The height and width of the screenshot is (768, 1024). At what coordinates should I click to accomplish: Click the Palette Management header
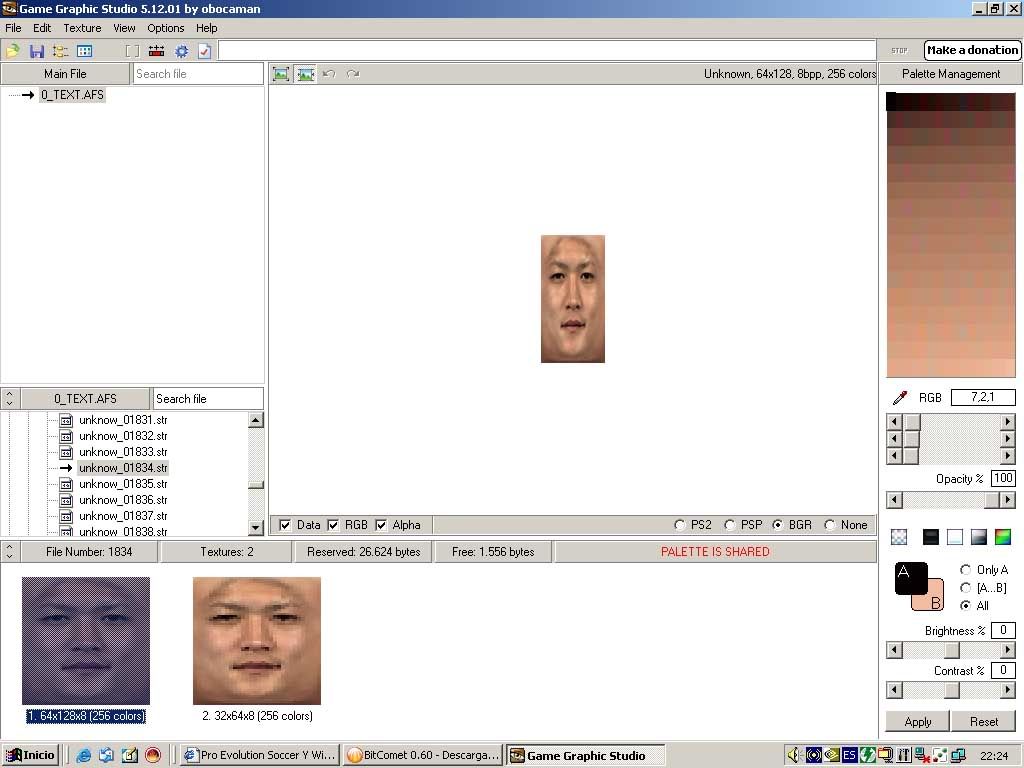[x=951, y=74]
